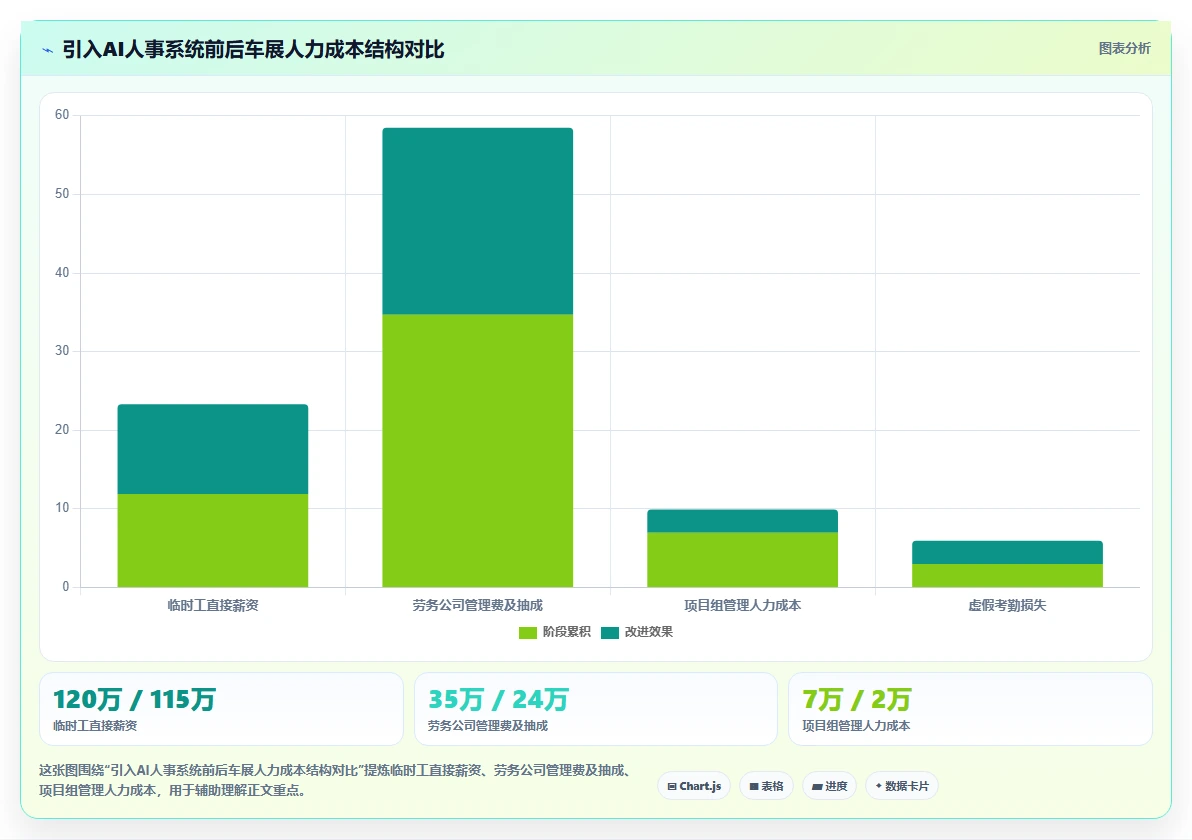The width and height of the screenshot is (1192, 840).
Task: Select the 数据卡片 tag chip
Action: [902, 786]
